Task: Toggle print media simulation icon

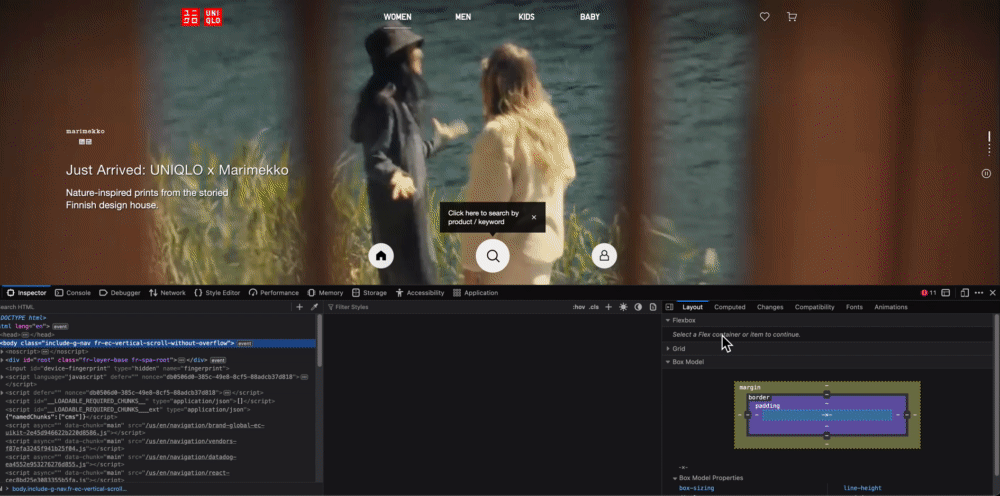Action: pyautogui.click(x=652, y=307)
